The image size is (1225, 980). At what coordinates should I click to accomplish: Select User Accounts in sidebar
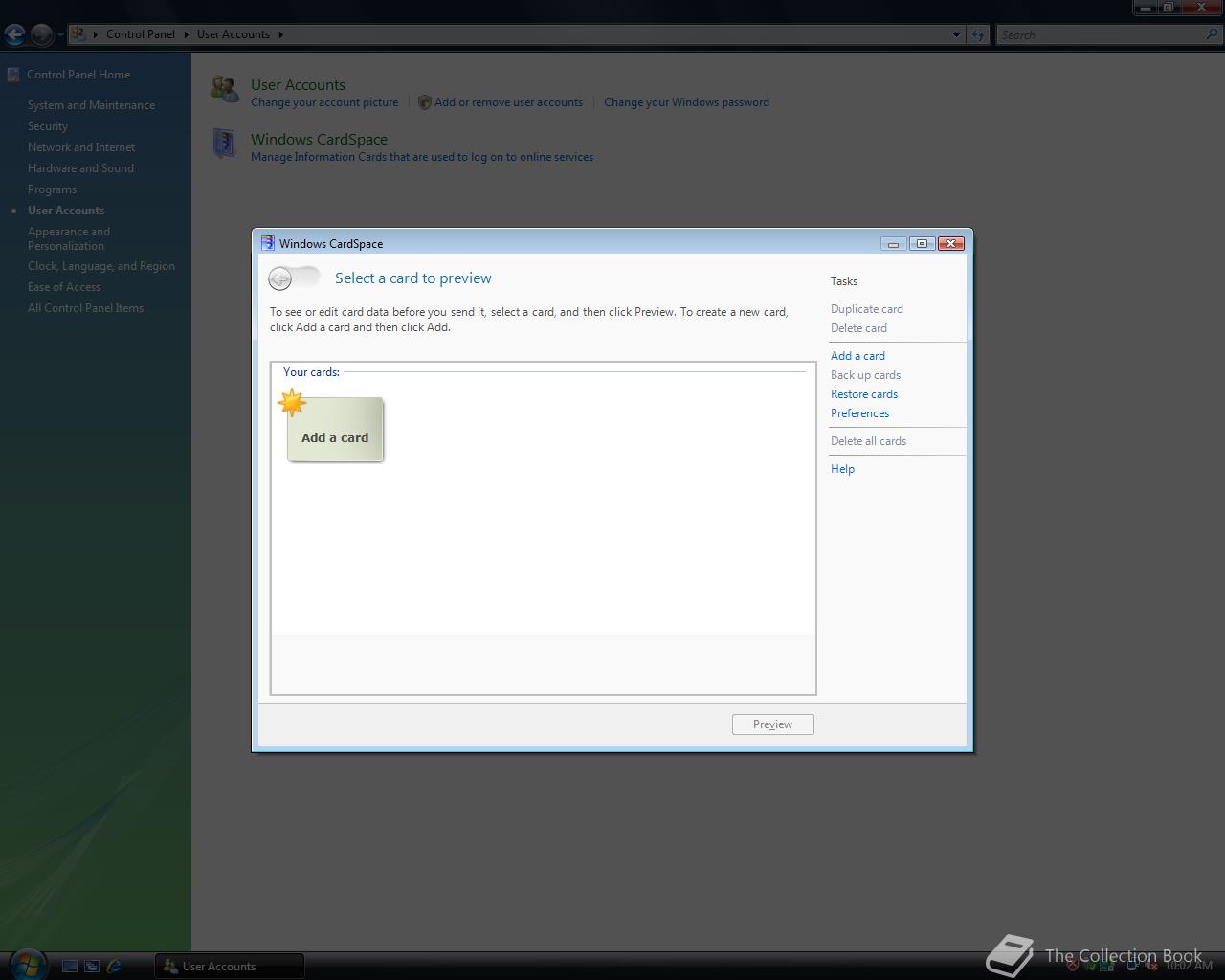pos(66,211)
